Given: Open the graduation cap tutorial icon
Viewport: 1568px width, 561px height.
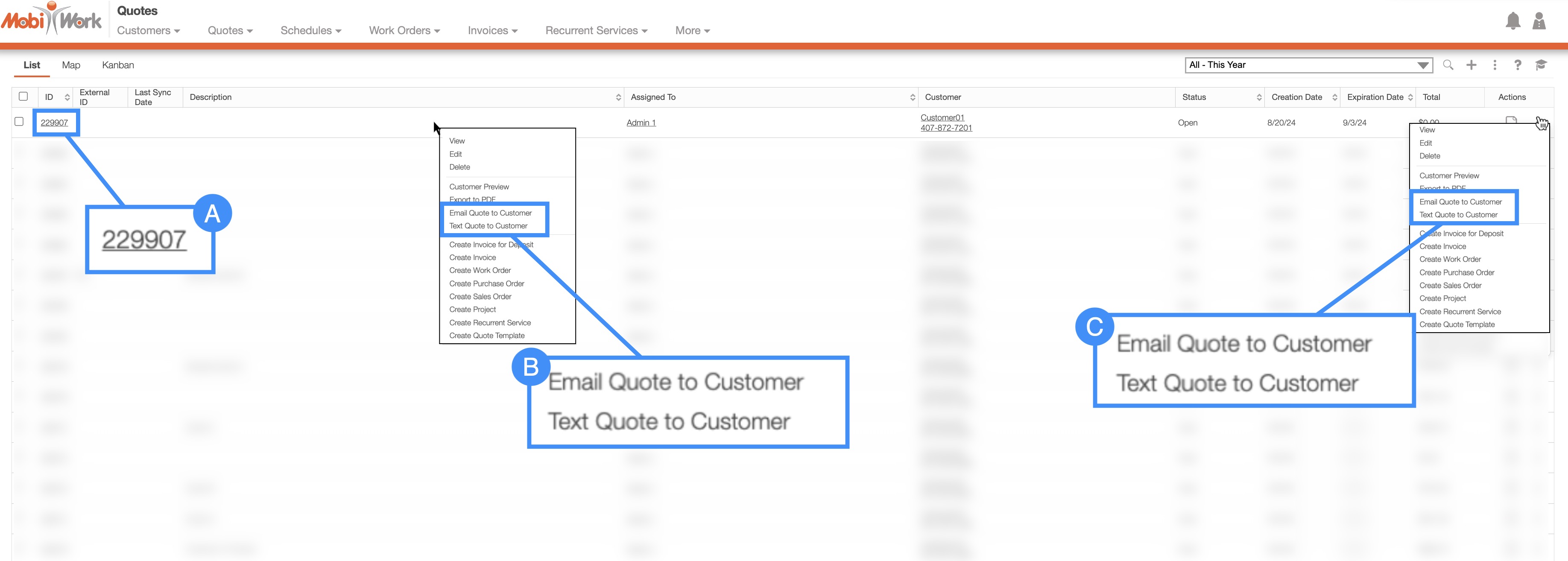Looking at the screenshot, I should [1541, 65].
